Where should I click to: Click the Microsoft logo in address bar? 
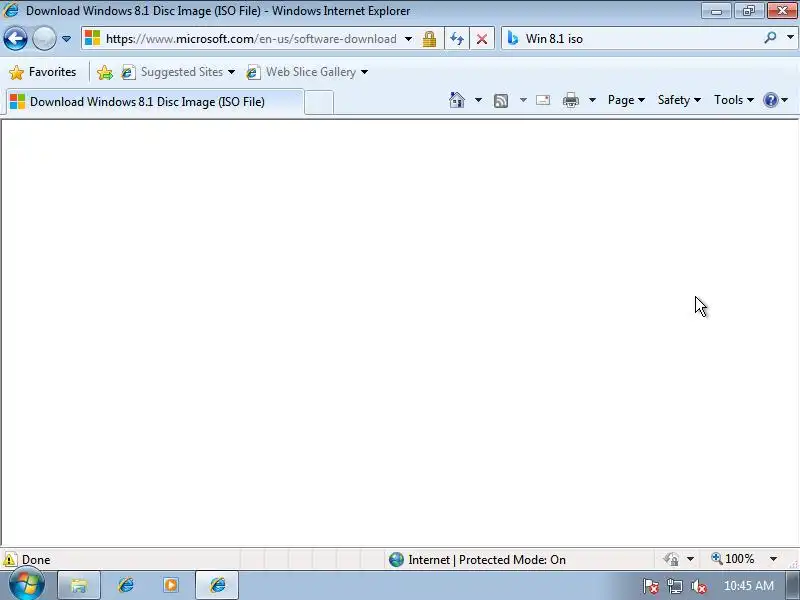[x=92, y=38]
